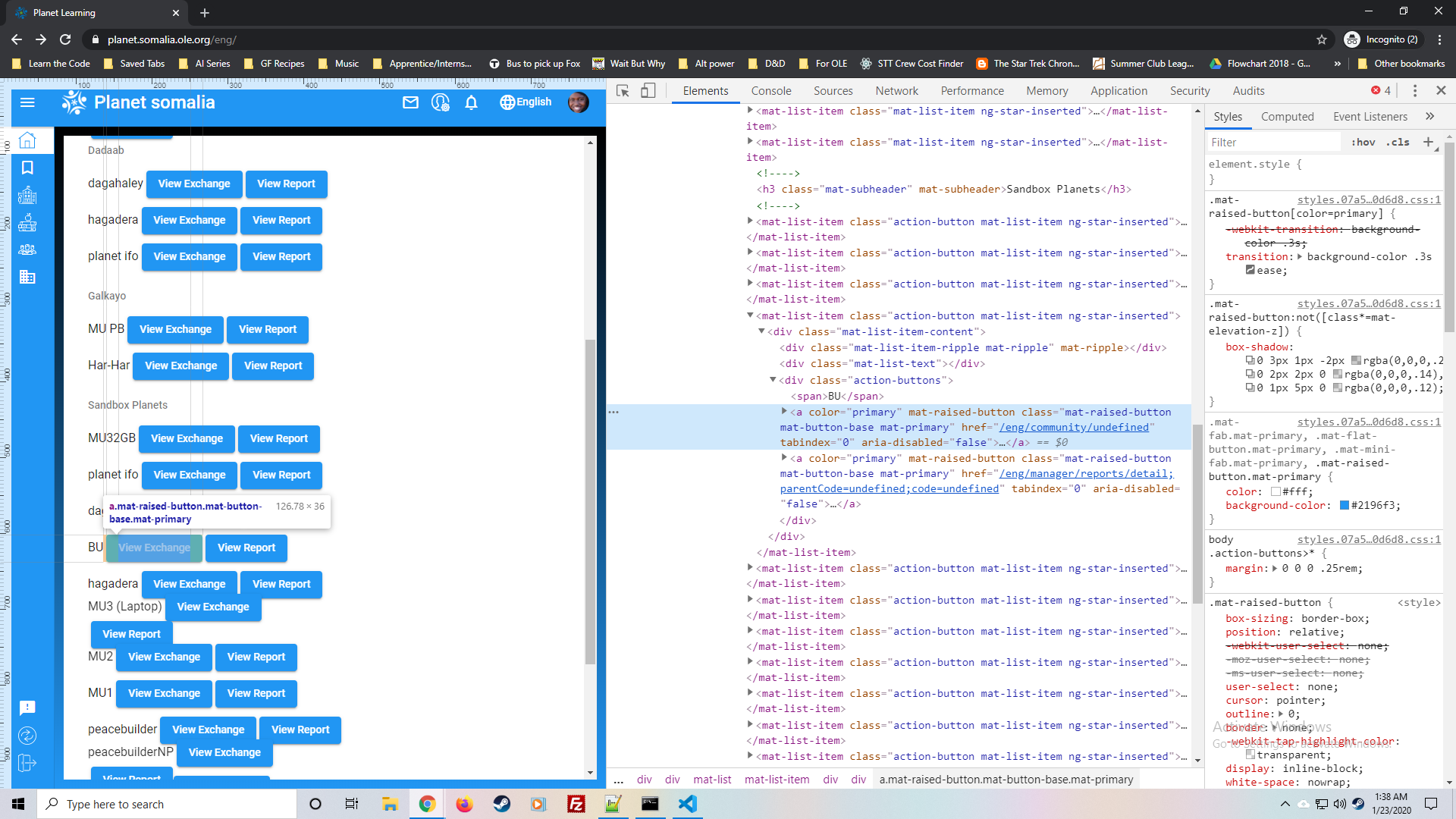Open the Computed styles tab
This screenshot has width=1456, height=819.
tap(1288, 116)
